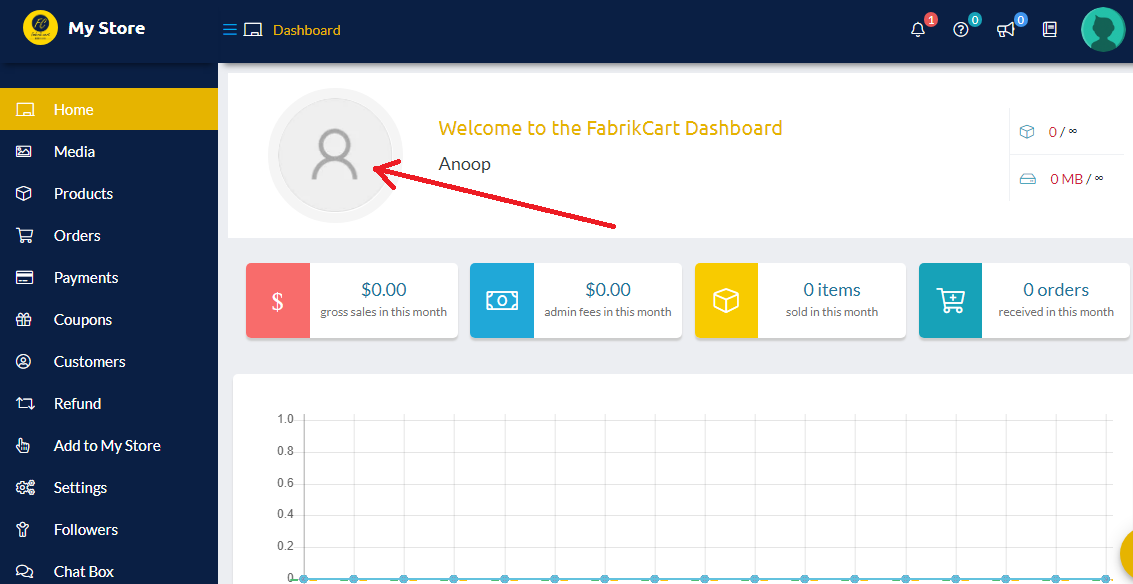Viewport: 1133px width, 584px height.
Task: Select Payments from the sidebar
Action: [x=109, y=278]
